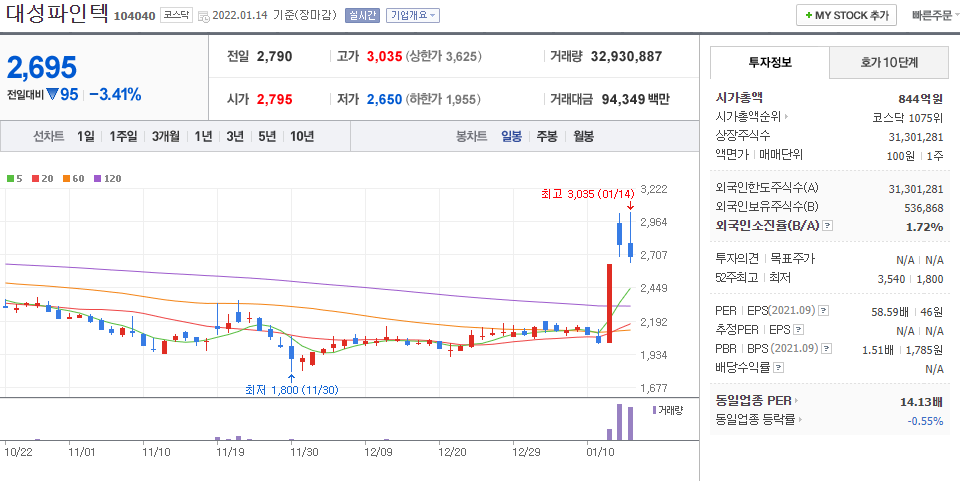964x481 pixels.
Task: Switch to the 투자정보 tab
Action: (770, 62)
